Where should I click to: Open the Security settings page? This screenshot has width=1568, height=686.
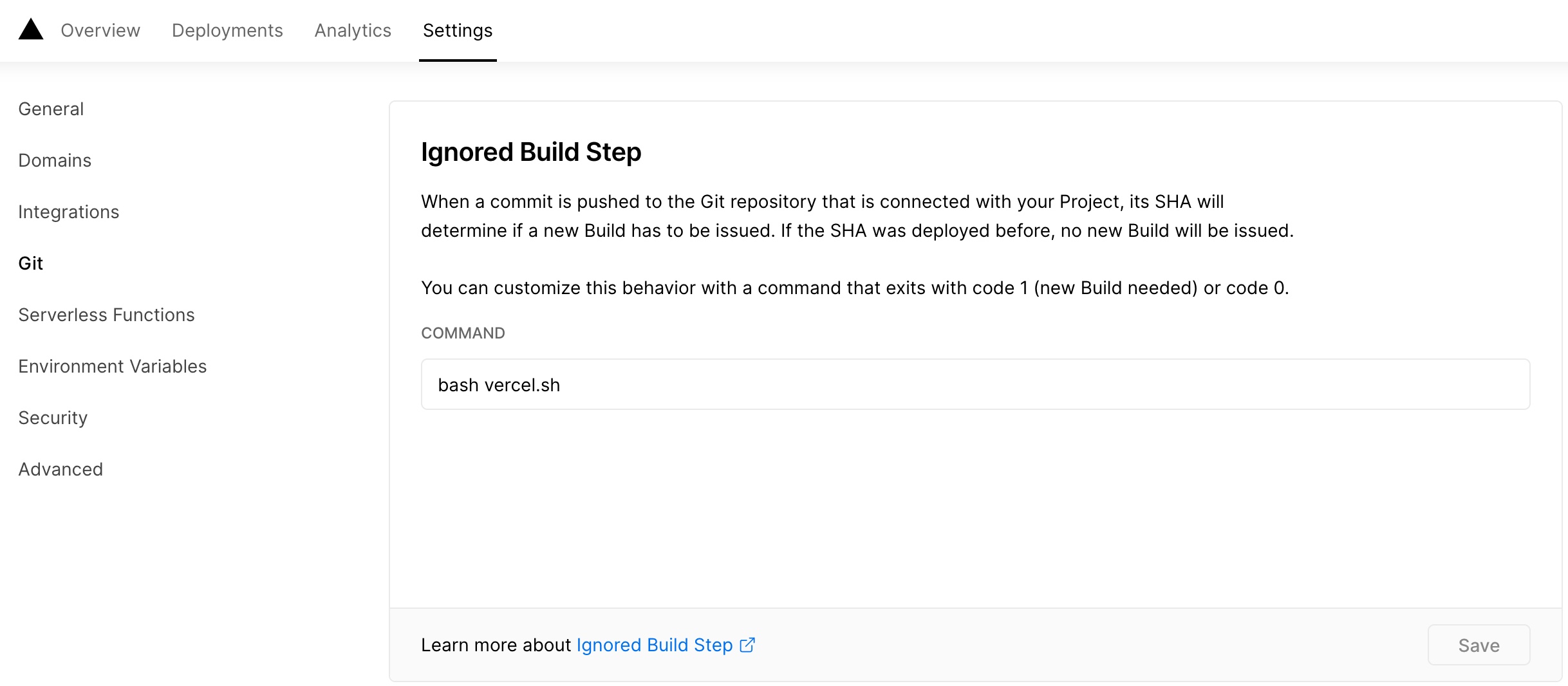(53, 418)
